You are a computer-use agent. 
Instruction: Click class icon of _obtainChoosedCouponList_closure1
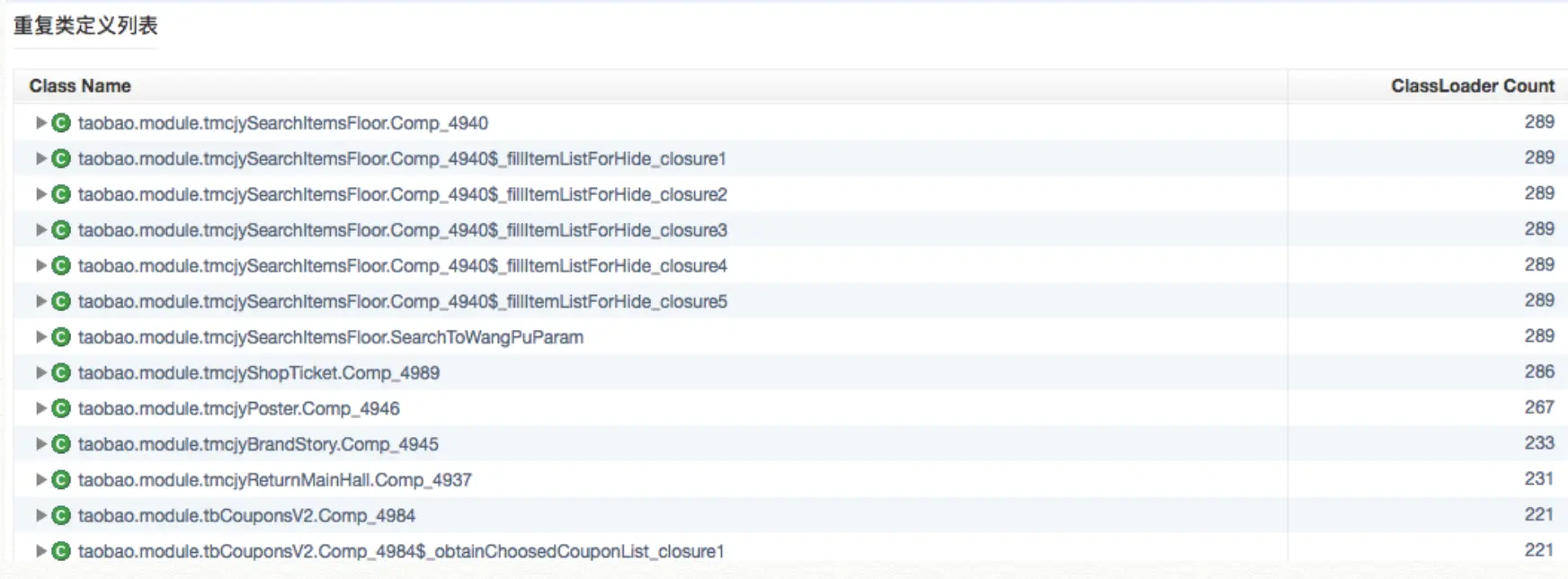click(x=61, y=551)
